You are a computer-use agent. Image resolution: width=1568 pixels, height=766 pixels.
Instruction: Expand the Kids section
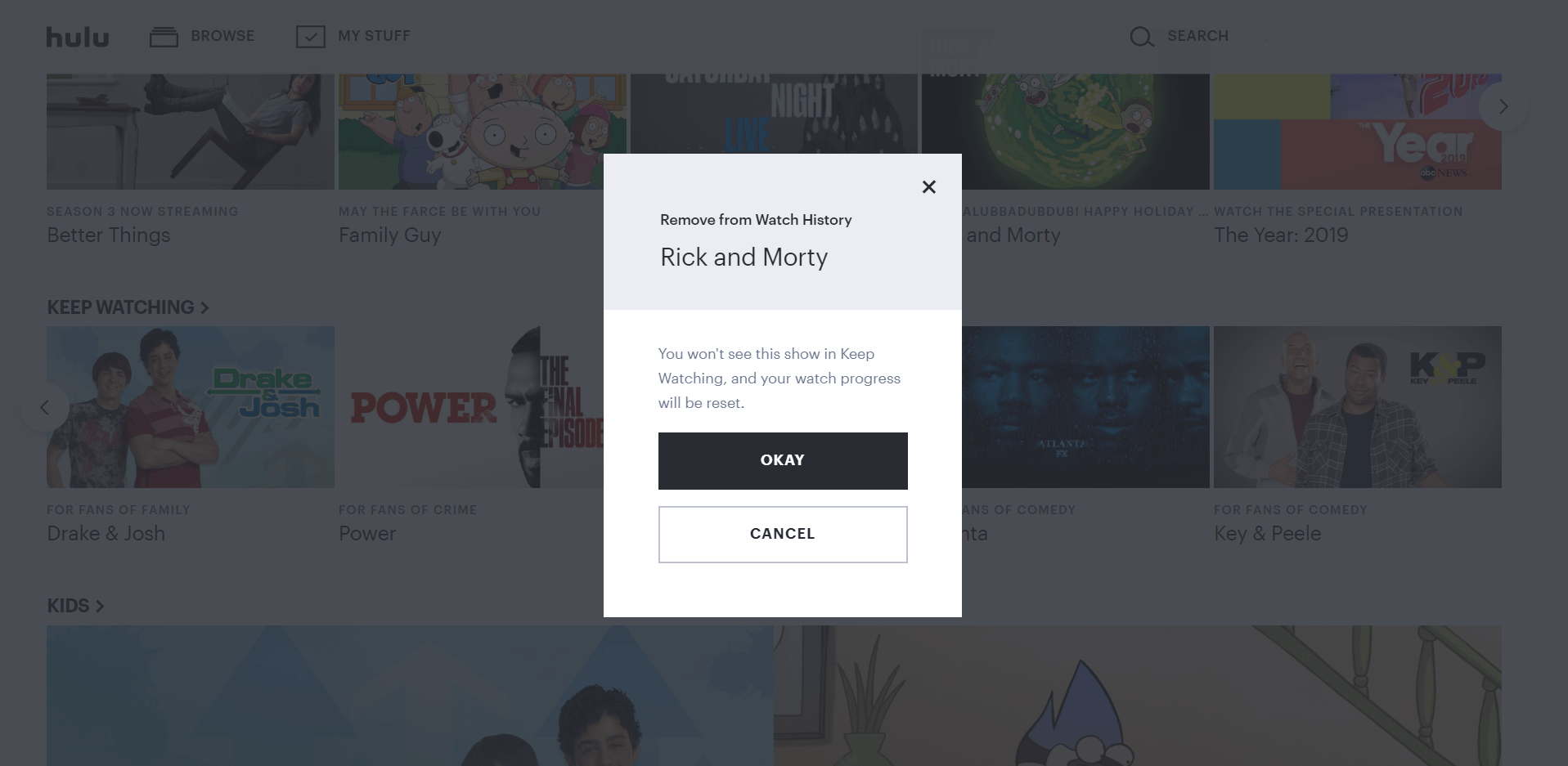coord(75,606)
